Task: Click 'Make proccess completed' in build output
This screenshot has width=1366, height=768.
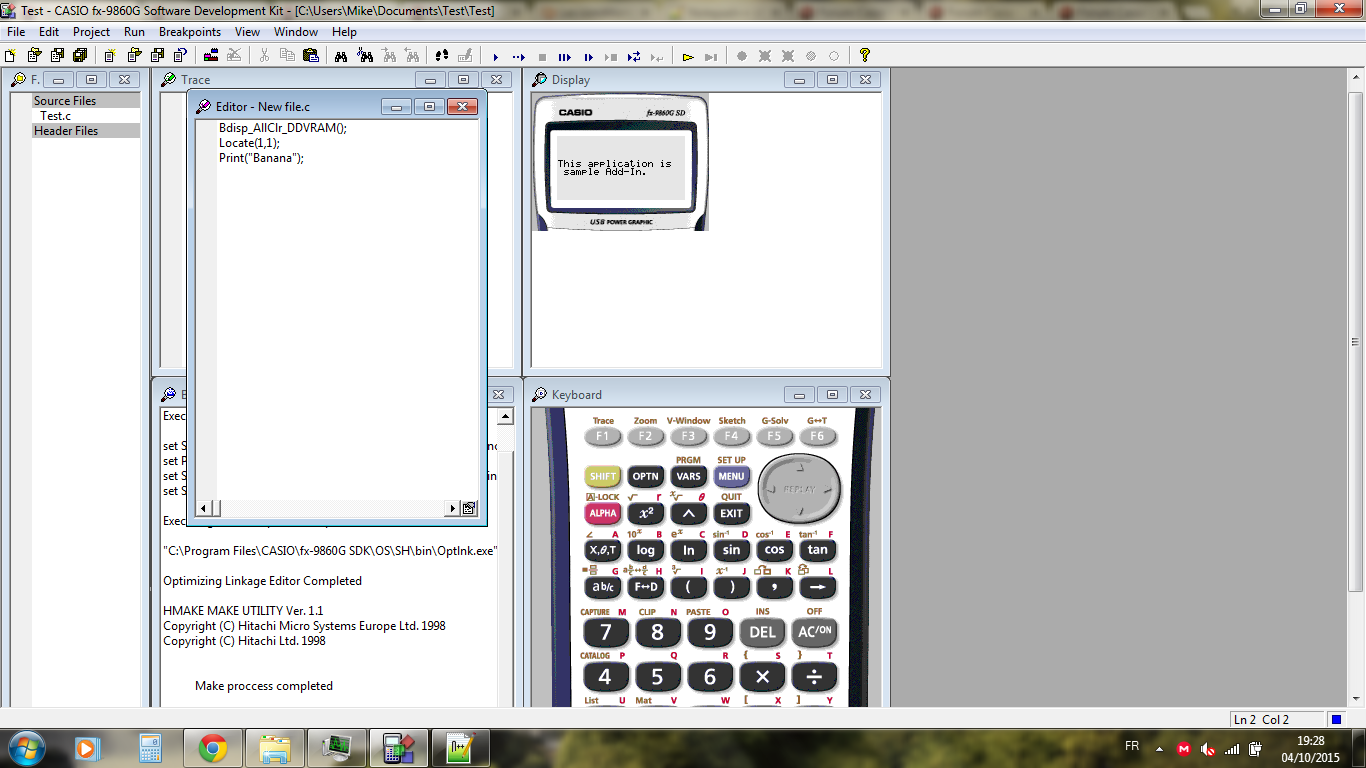Action: (264, 686)
